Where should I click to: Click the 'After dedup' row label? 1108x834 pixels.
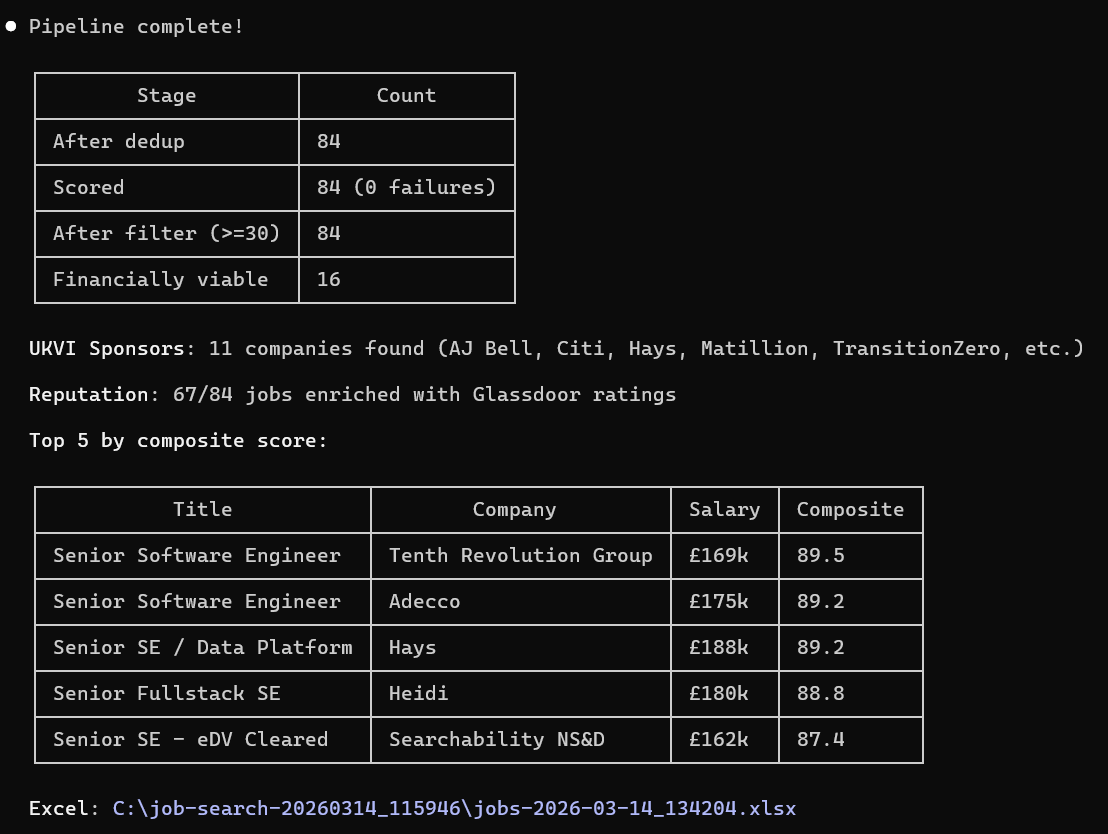(119, 141)
